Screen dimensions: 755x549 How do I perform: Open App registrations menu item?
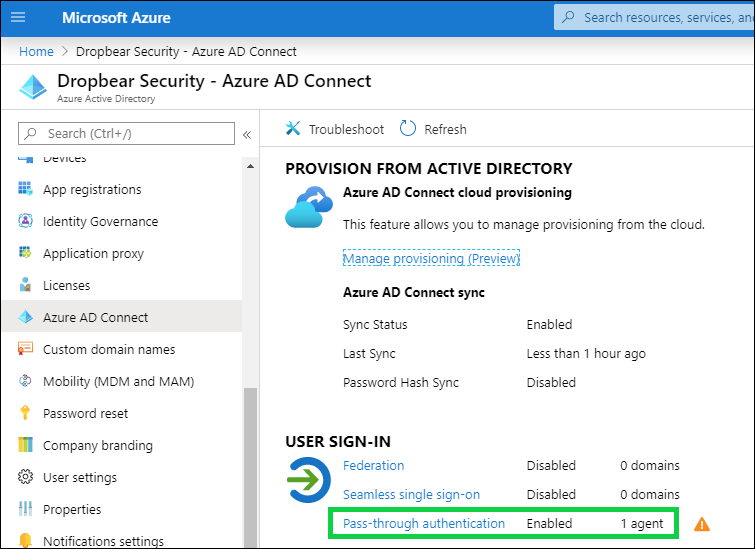pos(121,189)
